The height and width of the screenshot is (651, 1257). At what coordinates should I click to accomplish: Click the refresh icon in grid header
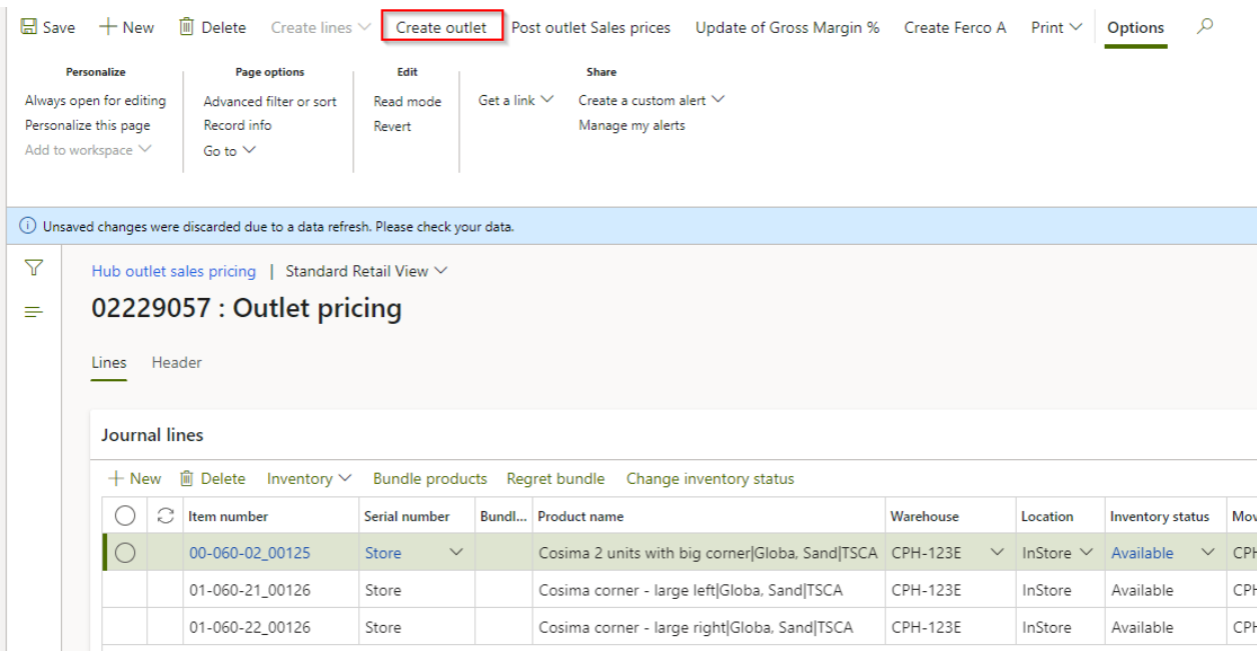tap(166, 516)
